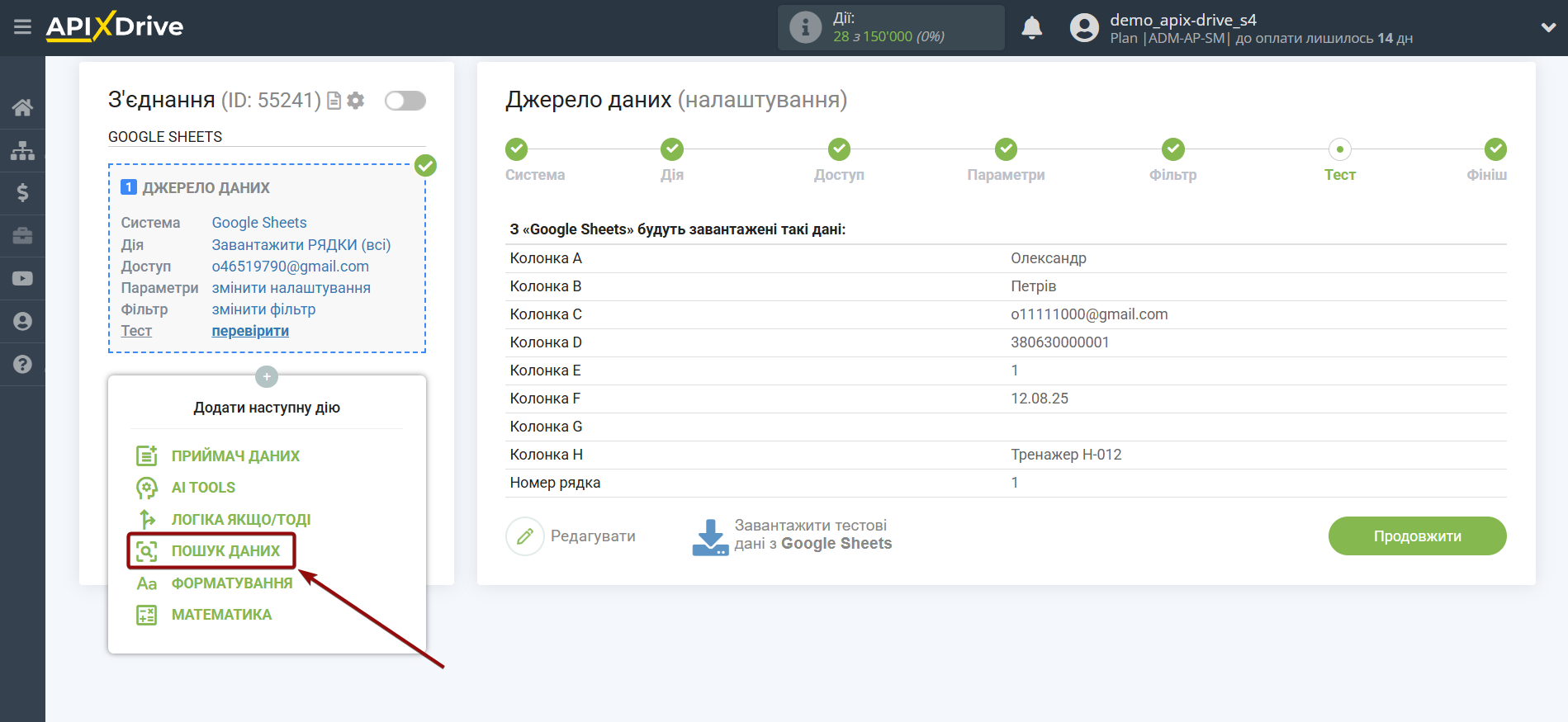Click the перевірити test link
This screenshot has width=1568, height=722.
(250, 331)
